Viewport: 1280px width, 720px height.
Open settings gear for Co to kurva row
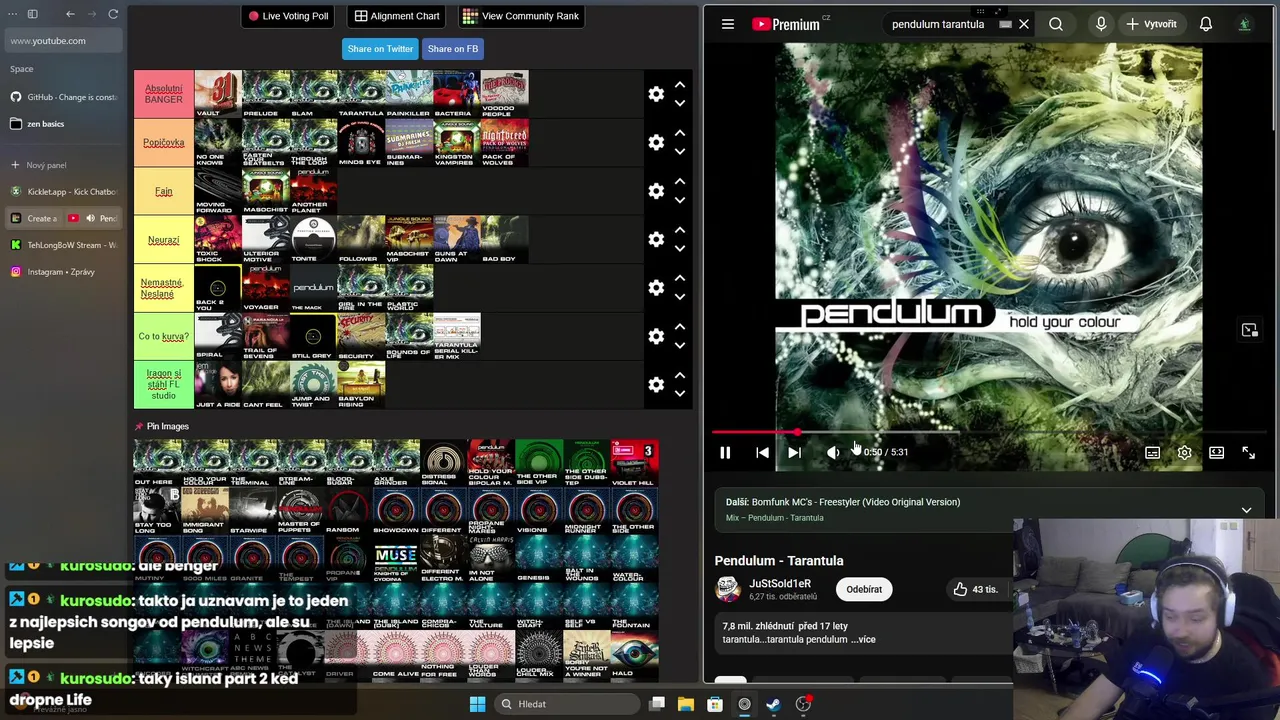656,336
